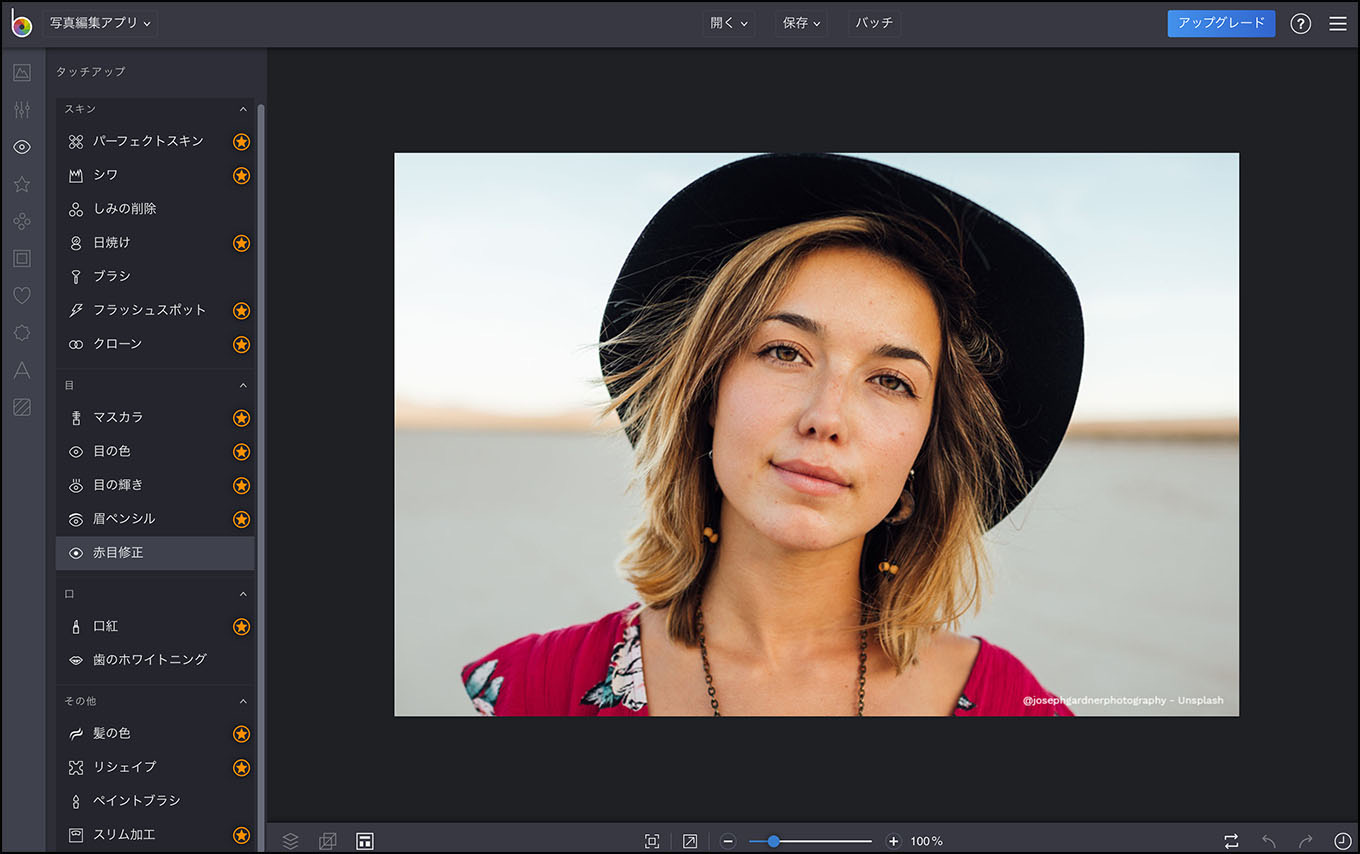
Task: Adjust the zoom level slider
Action: pyautogui.click(x=811, y=841)
